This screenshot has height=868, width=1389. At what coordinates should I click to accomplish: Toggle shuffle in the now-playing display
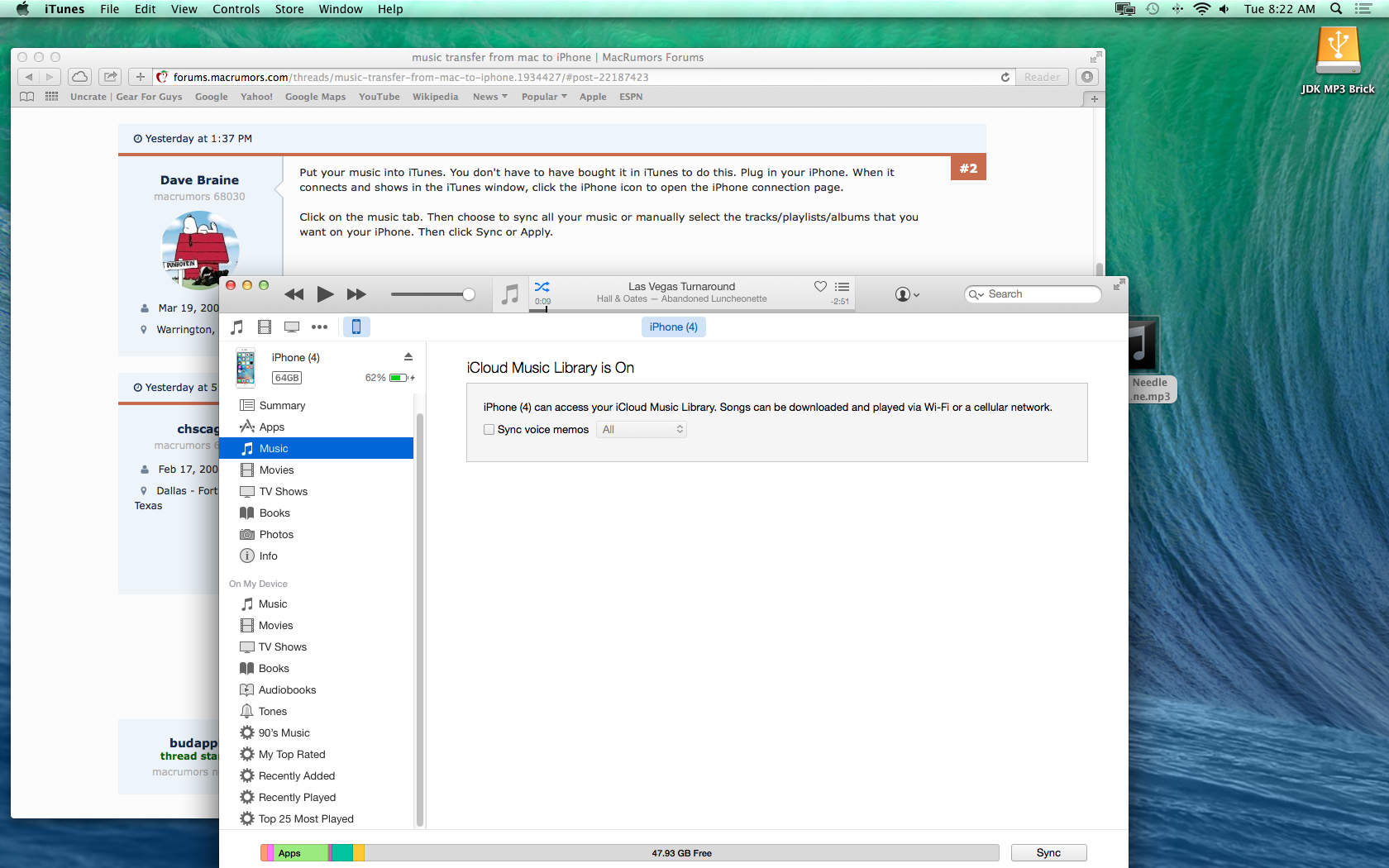pos(542,287)
